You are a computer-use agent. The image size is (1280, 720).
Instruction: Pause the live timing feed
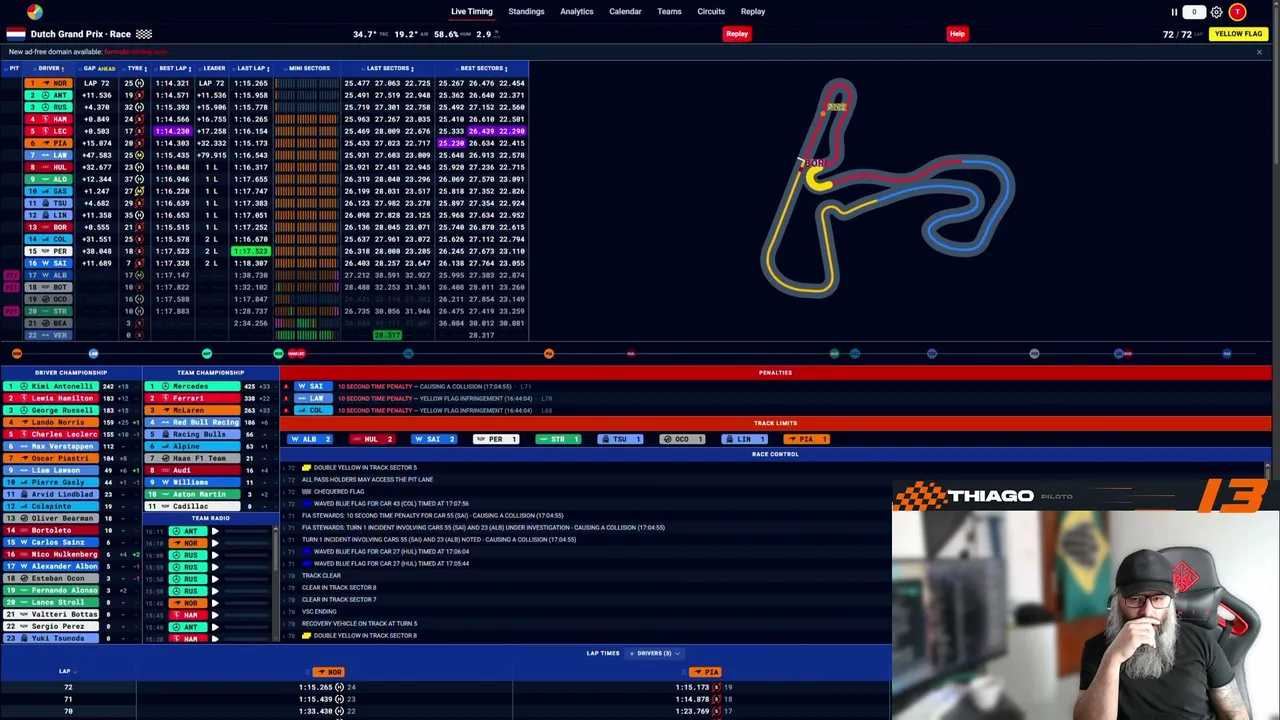point(1174,12)
